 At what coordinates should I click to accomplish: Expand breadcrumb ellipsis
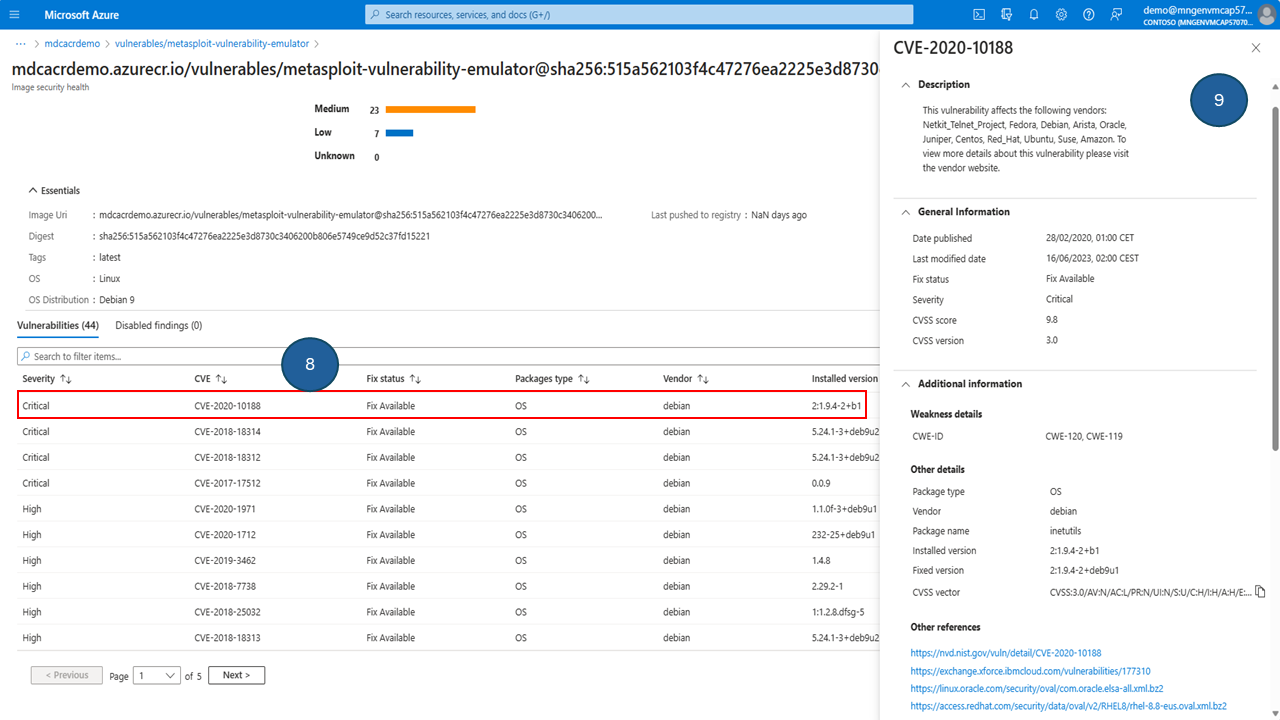(x=21, y=44)
